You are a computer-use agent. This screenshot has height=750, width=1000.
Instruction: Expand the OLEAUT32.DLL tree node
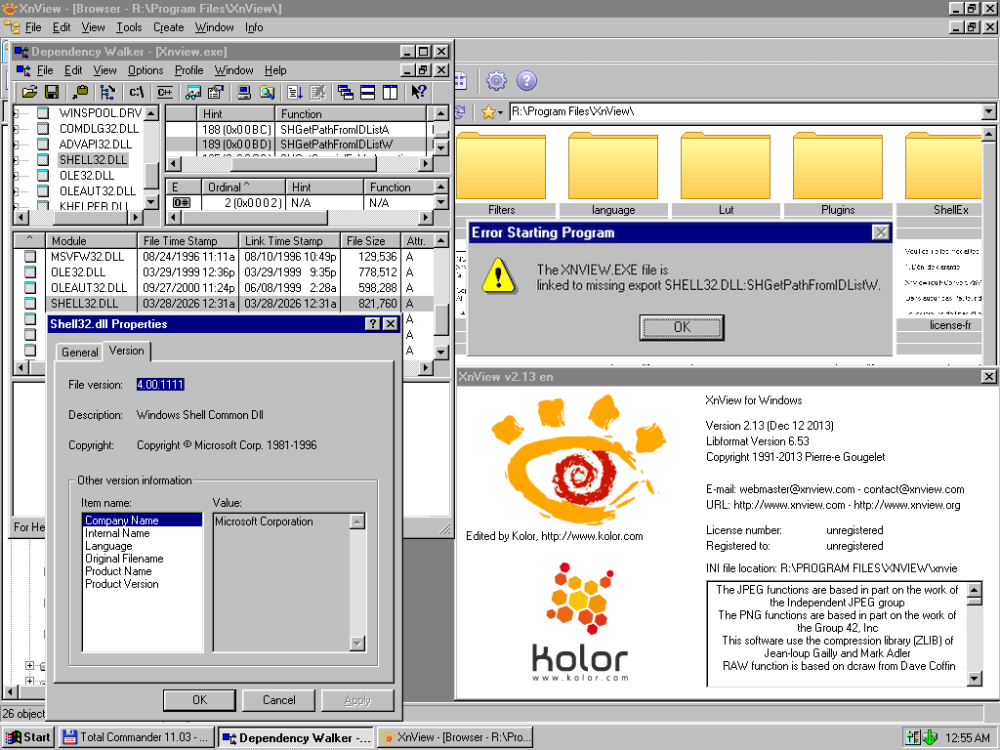coord(17,191)
